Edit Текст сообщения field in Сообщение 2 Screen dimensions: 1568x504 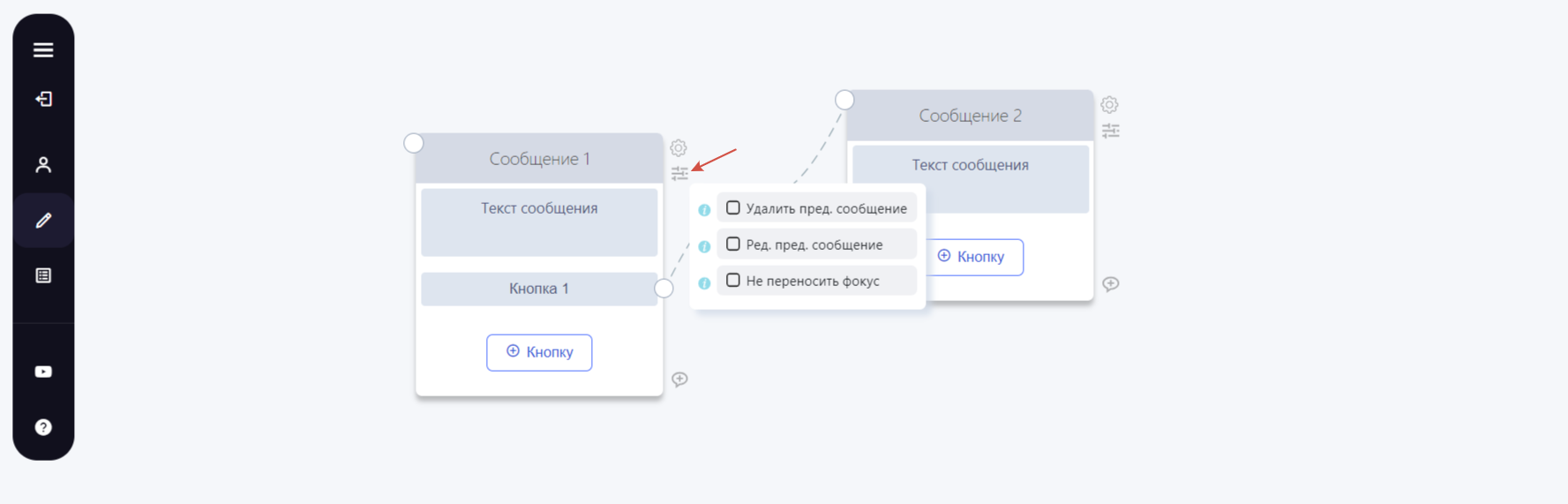click(x=971, y=179)
